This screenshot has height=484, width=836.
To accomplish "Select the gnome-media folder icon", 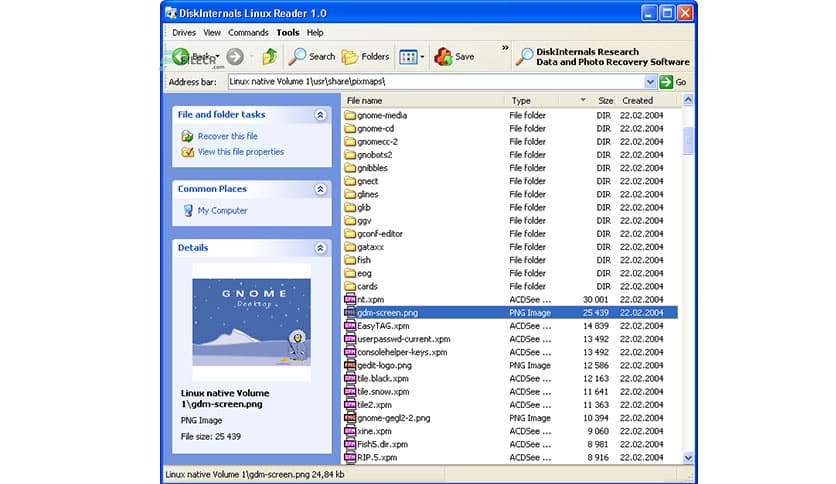I will pyautogui.click(x=350, y=115).
